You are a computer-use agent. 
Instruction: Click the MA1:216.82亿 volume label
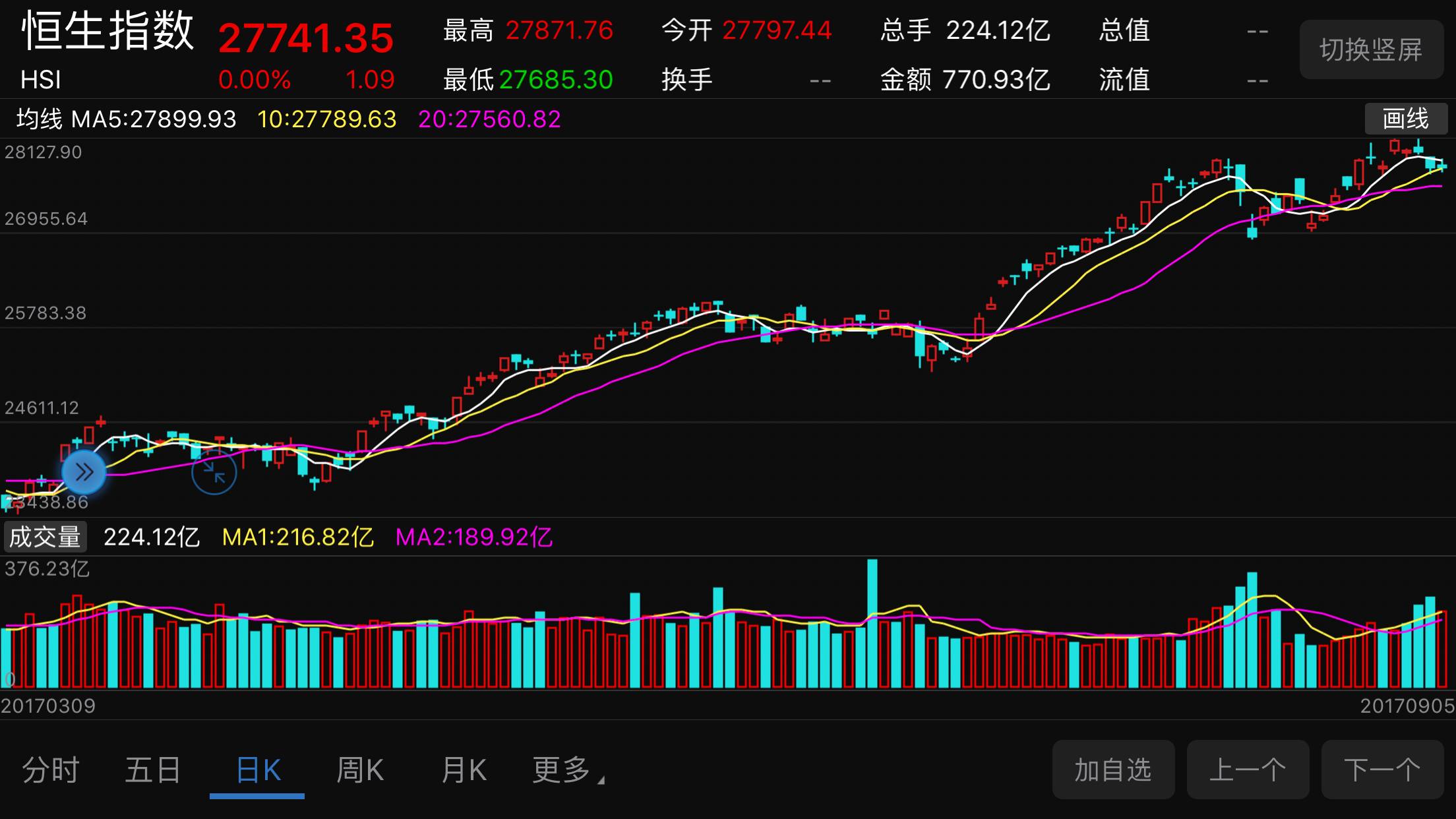tap(298, 537)
